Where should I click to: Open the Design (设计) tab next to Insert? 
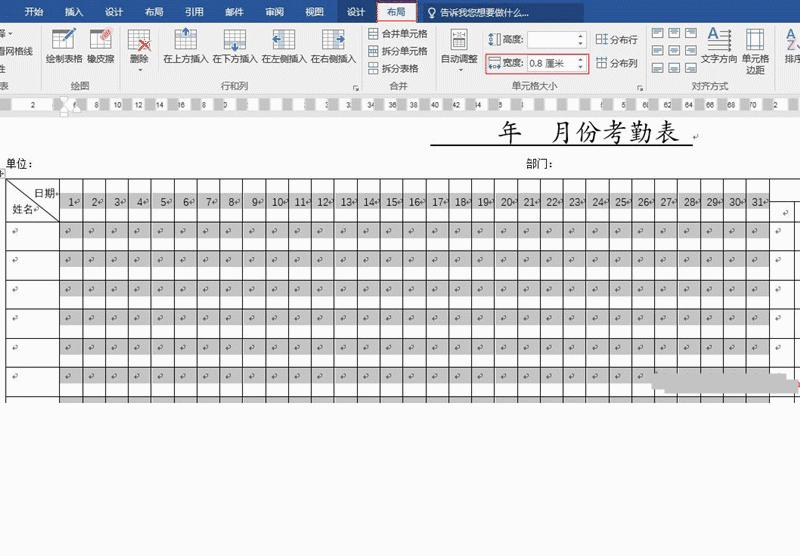(114, 12)
